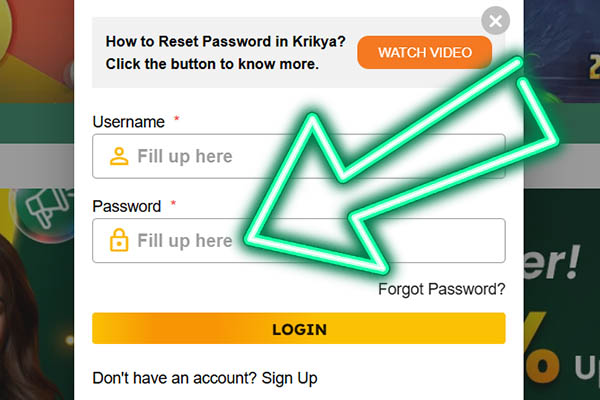This screenshot has height=400, width=600.
Task: Click the Password field label
Action: 126,207
